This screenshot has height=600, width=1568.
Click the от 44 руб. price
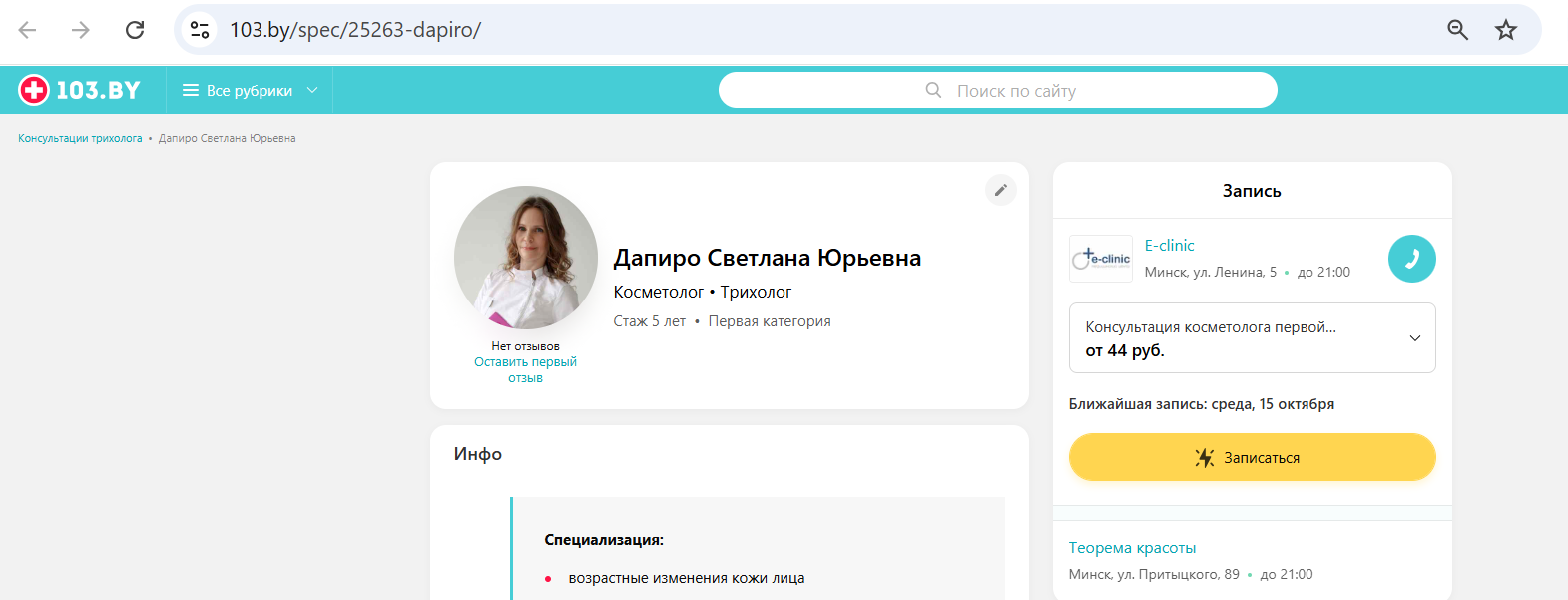pyautogui.click(x=1125, y=351)
